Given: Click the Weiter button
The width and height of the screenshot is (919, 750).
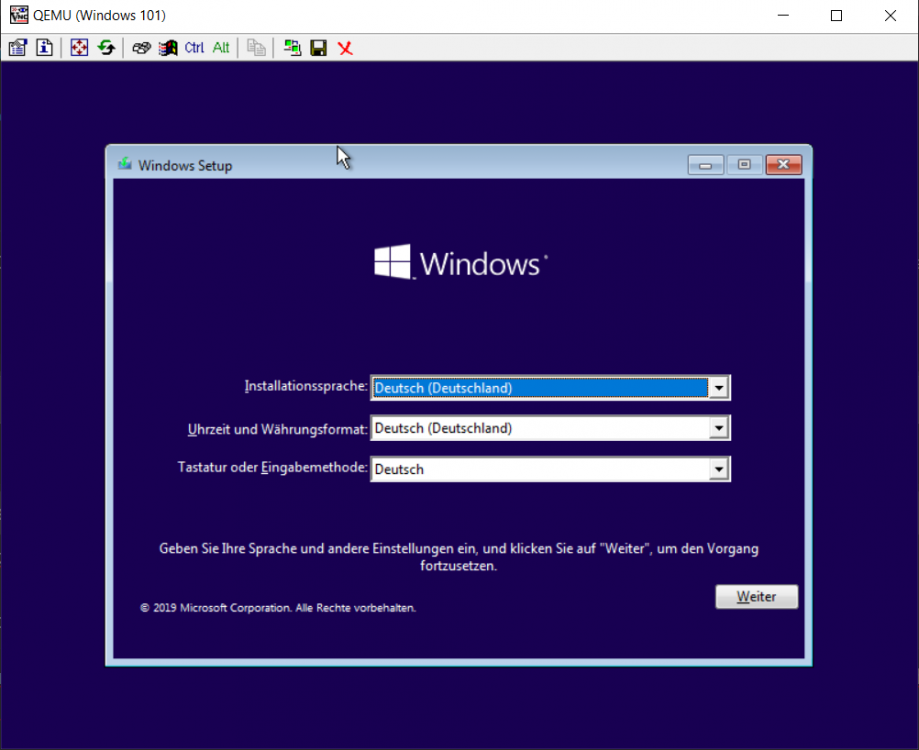Looking at the screenshot, I should pyautogui.click(x=757, y=596).
